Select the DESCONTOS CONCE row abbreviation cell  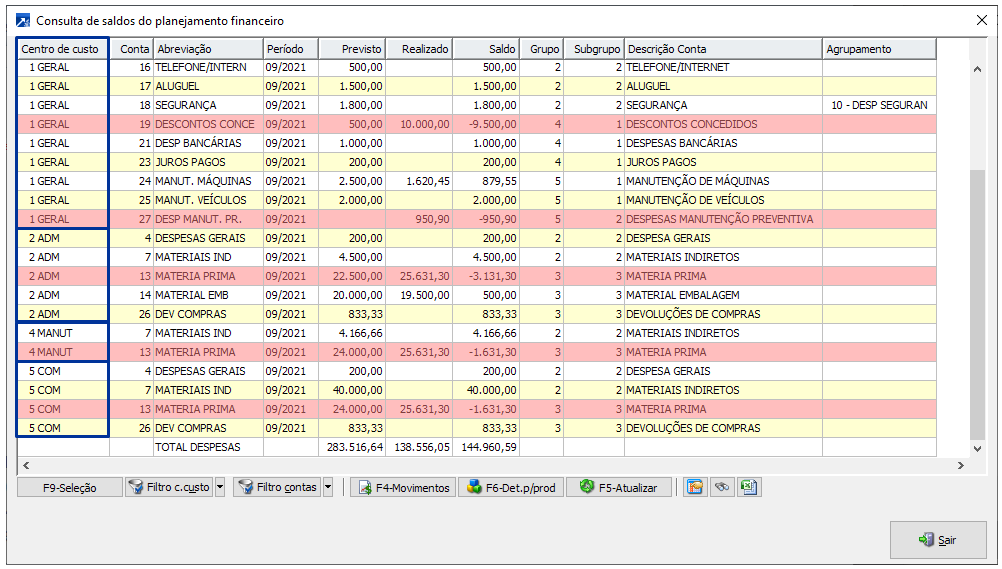point(206,124)
